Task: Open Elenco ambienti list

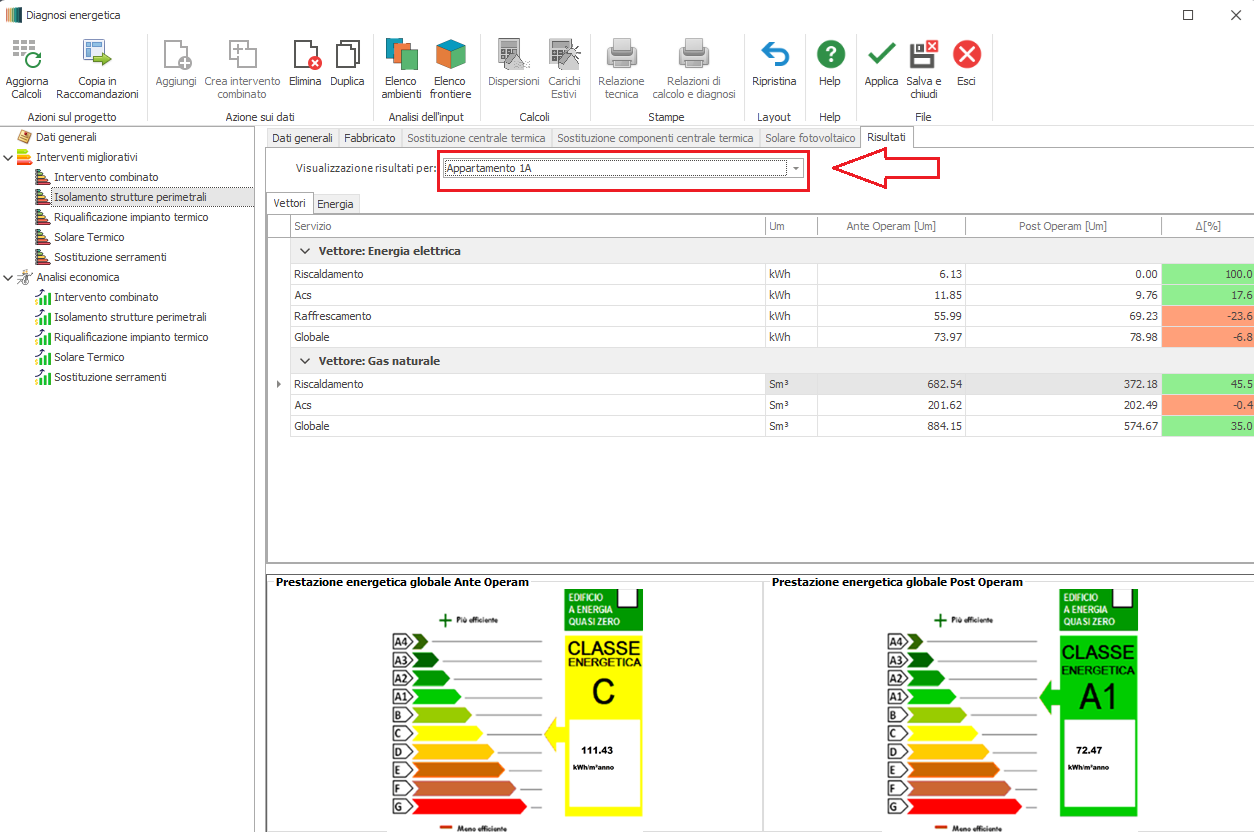Action: pyautogui.click(x=401, y=55)
